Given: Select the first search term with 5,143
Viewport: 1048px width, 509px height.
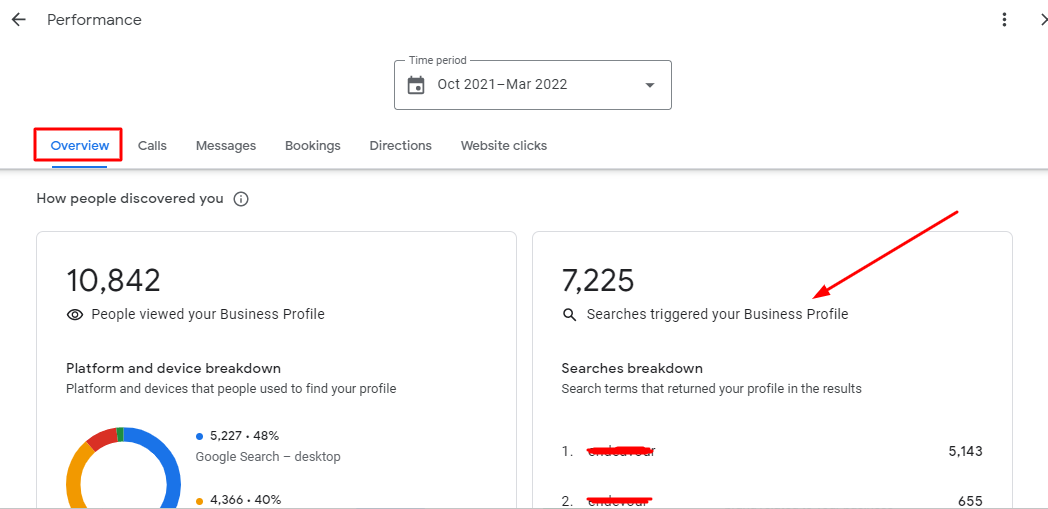Looking at the screenshot, I should point(621,452).
